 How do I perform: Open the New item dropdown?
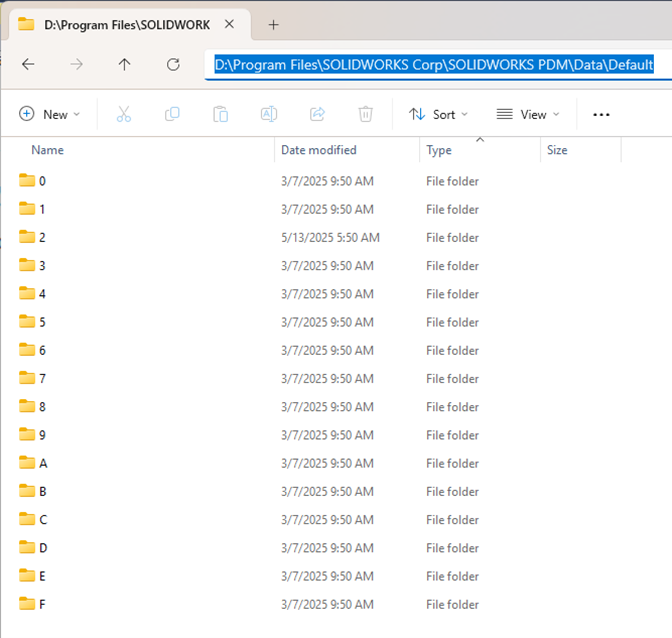pyautogui.click(x=50, y=114)
